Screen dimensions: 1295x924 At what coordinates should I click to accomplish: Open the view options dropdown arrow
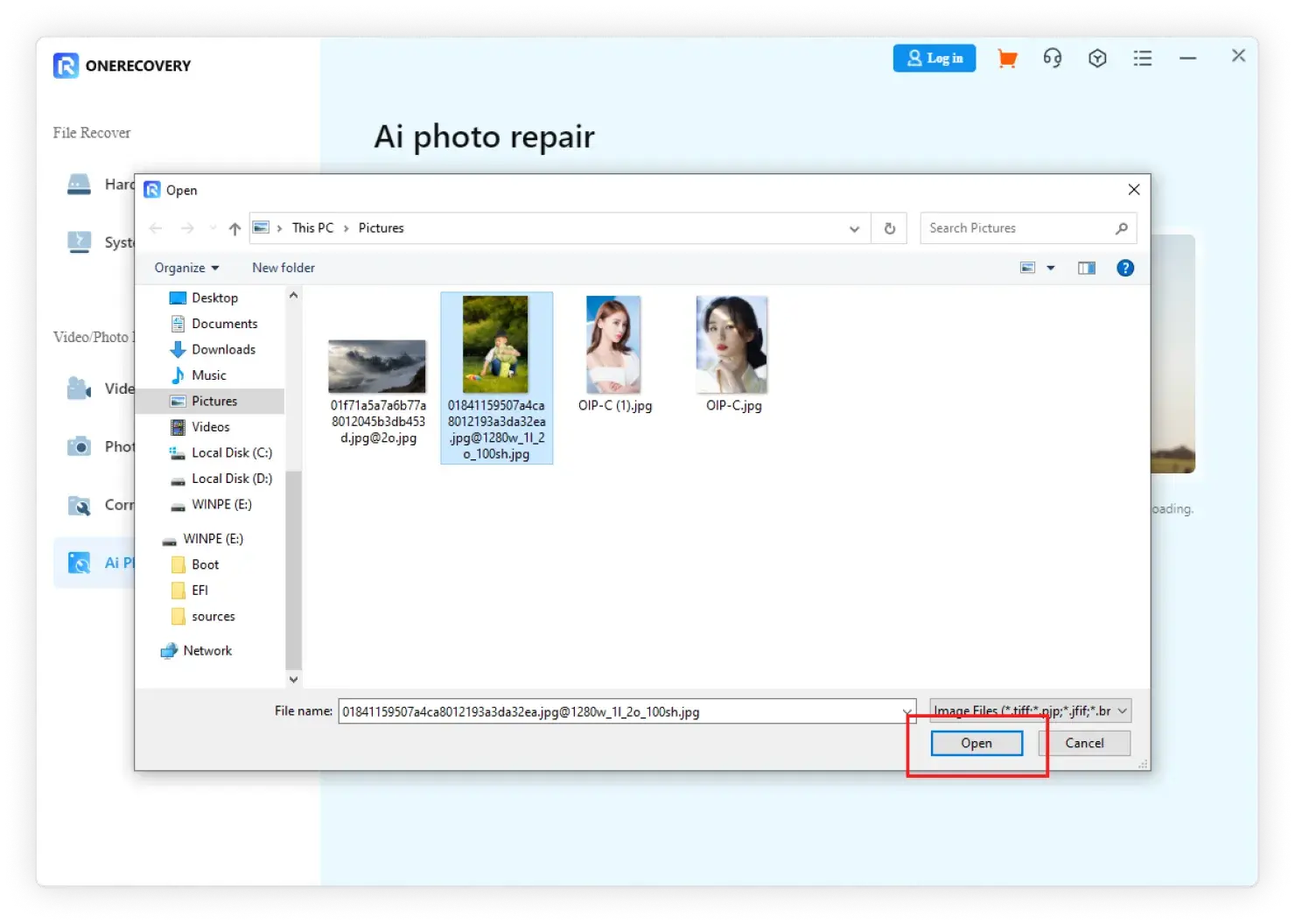point(1051,269)
